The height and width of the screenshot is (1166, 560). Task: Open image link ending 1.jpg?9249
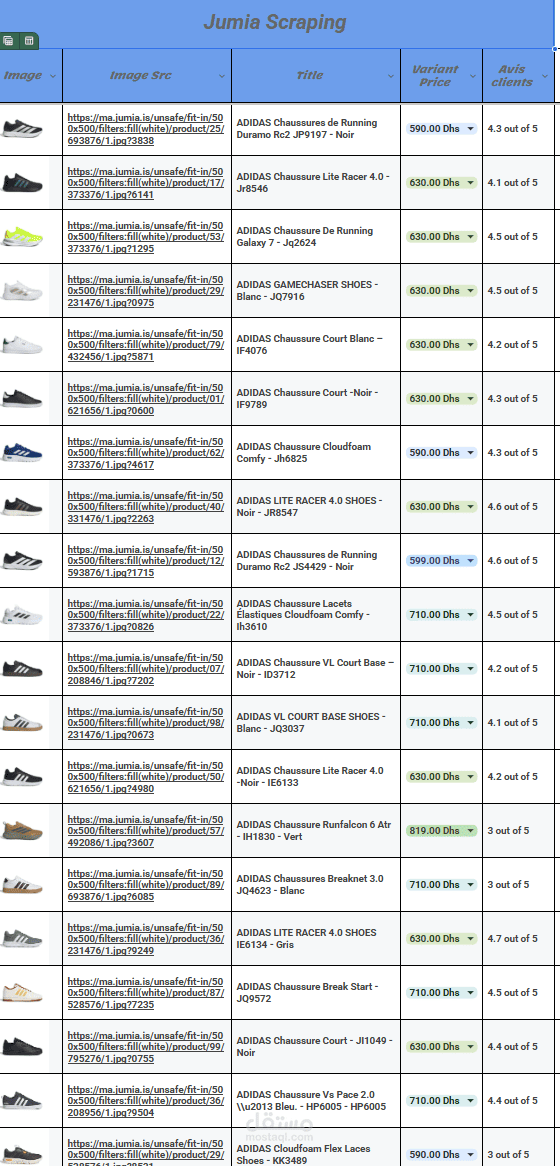[146, 938]
